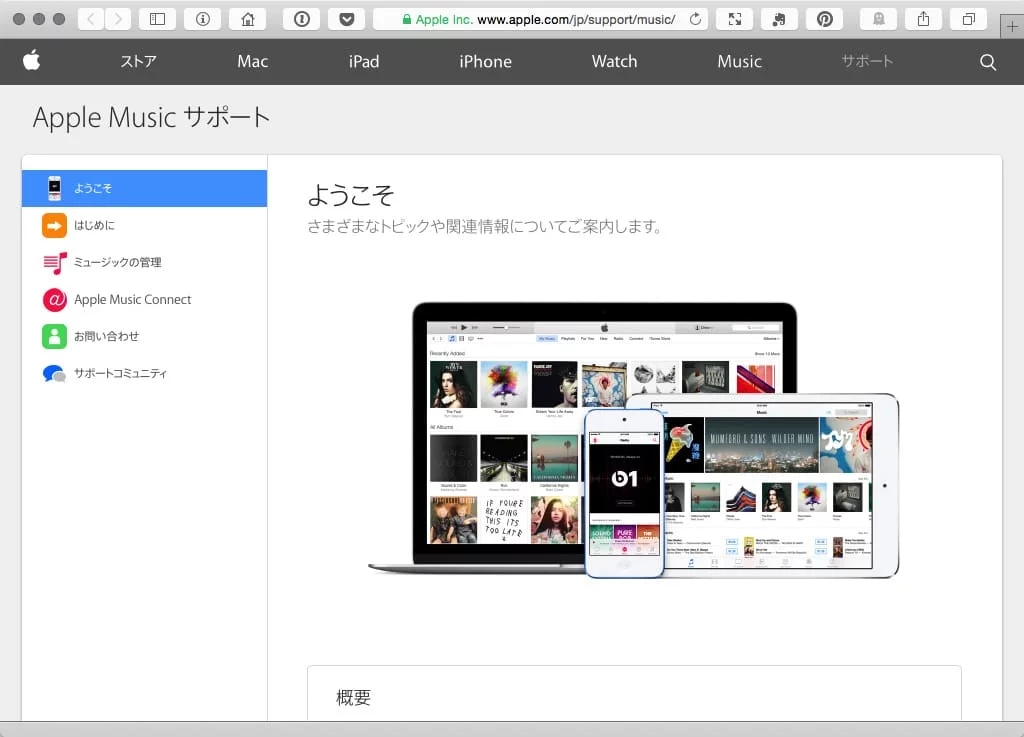Click the blue chat bubbles community icon
This screenshot has width=1024, height=737.
54,373
